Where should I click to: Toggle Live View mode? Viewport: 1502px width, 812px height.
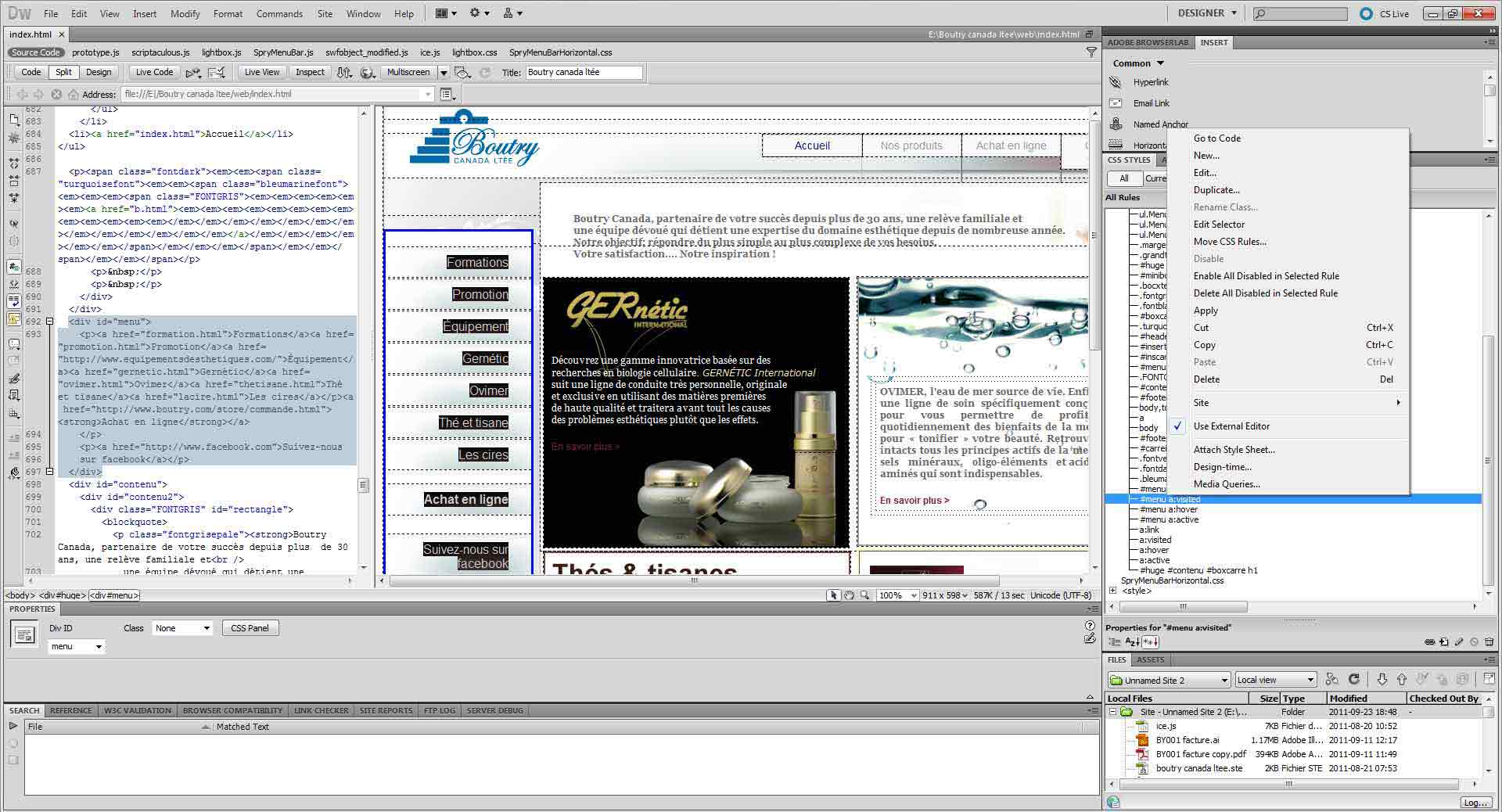pyautogui.click(x=261, y=72)
